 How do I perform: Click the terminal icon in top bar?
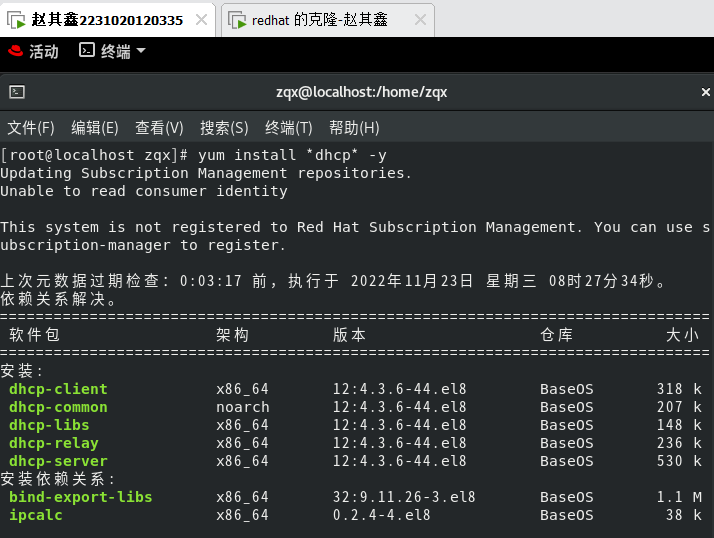tap(87, 50)
